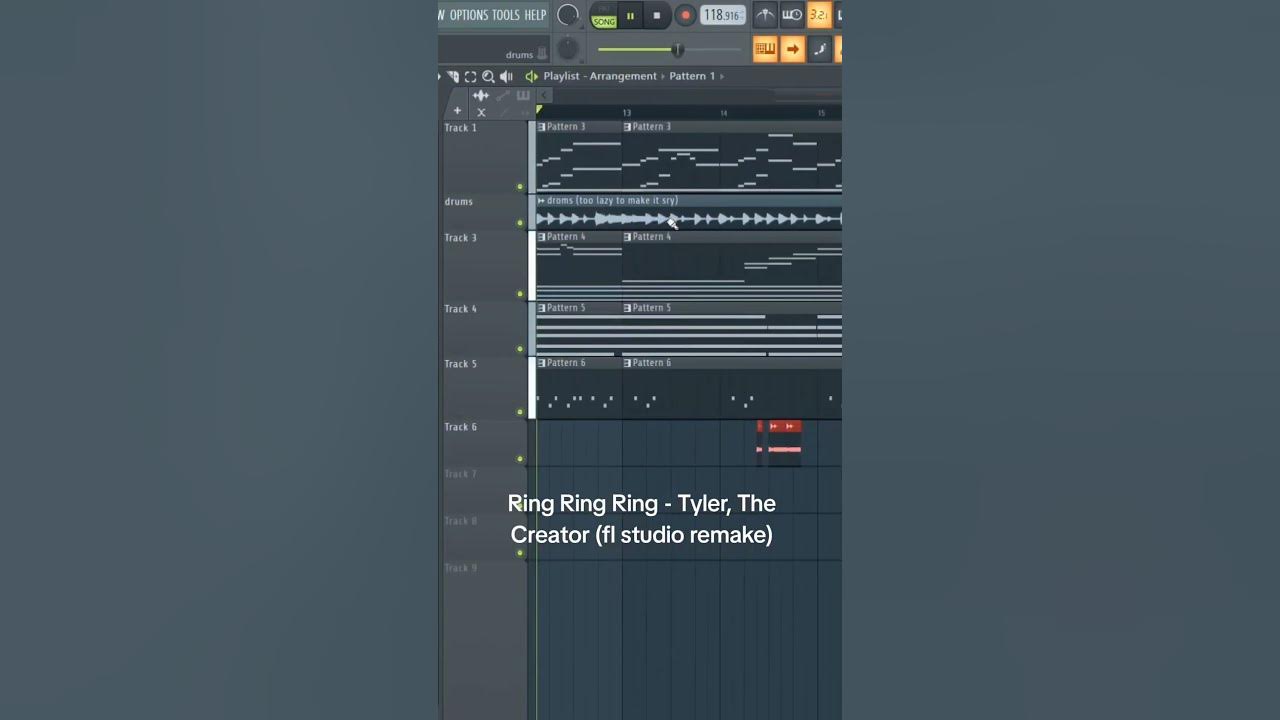Mute Track 6 with its green dot
The width and height of the screenshot is (1280, 720).
pos(520,459)
